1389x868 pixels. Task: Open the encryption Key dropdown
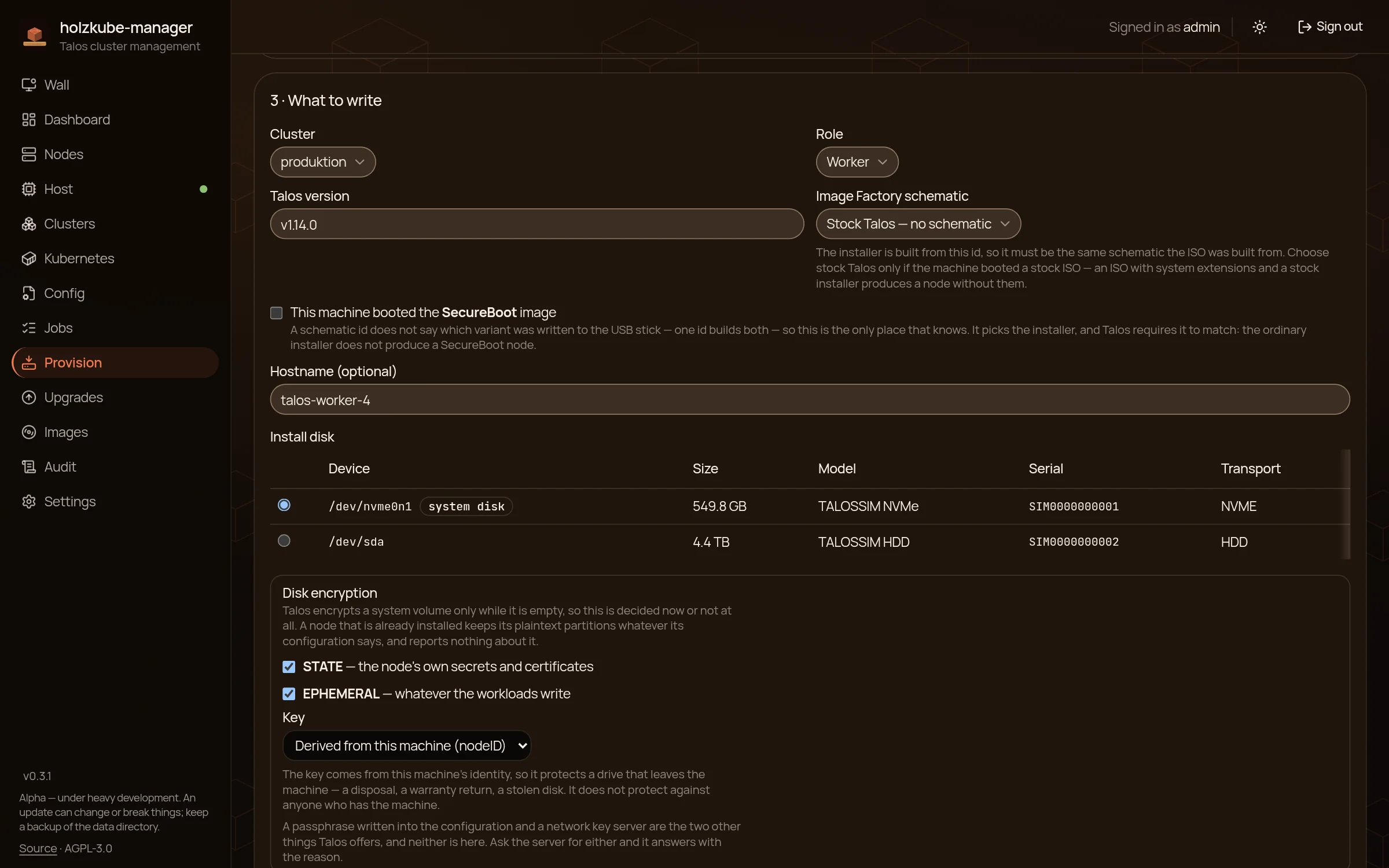click(407, 746)
